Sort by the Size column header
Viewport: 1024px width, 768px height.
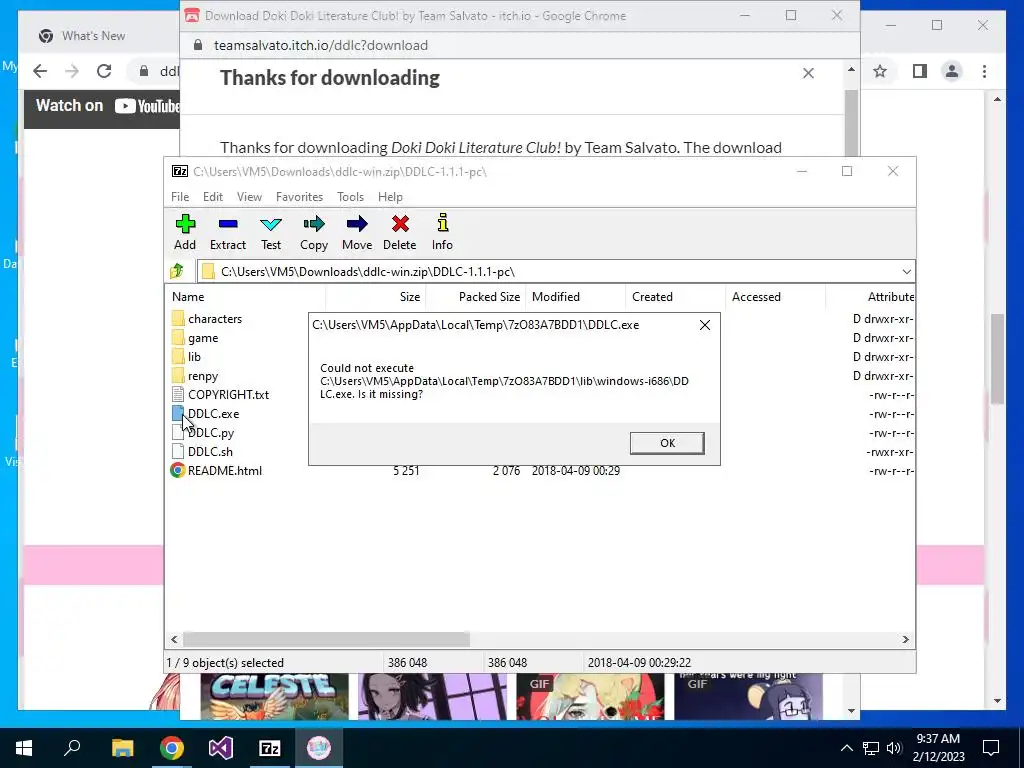pos(376,296)
